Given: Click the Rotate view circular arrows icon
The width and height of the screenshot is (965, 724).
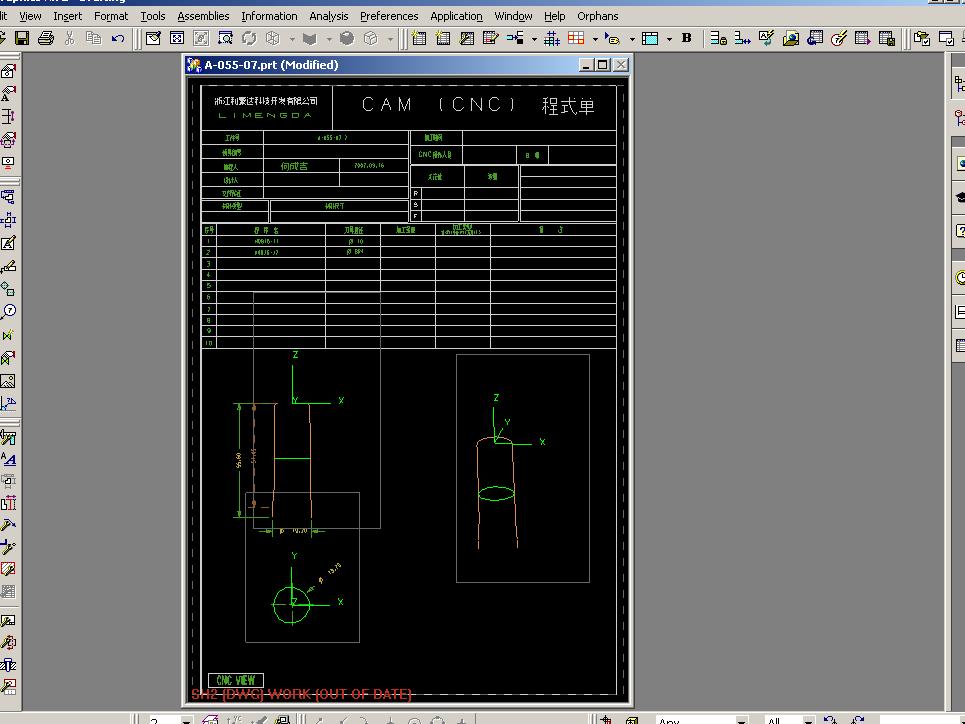Looking at the screenshot, I should click(249, 39).
